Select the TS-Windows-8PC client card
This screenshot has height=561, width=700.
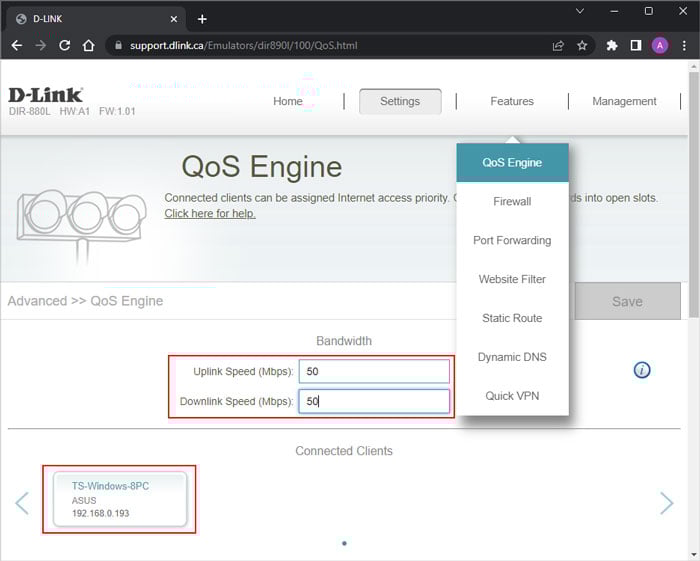pyautogui.click(x=119, y=499)
